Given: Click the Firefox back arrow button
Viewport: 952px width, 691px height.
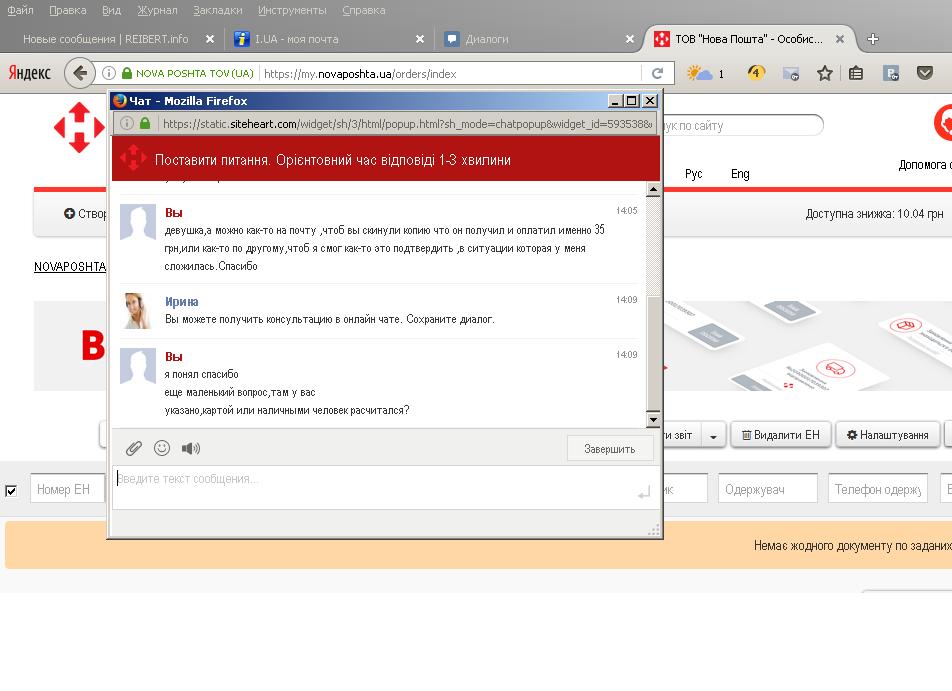Looking at the screenshot, I should tap(79, 73).
